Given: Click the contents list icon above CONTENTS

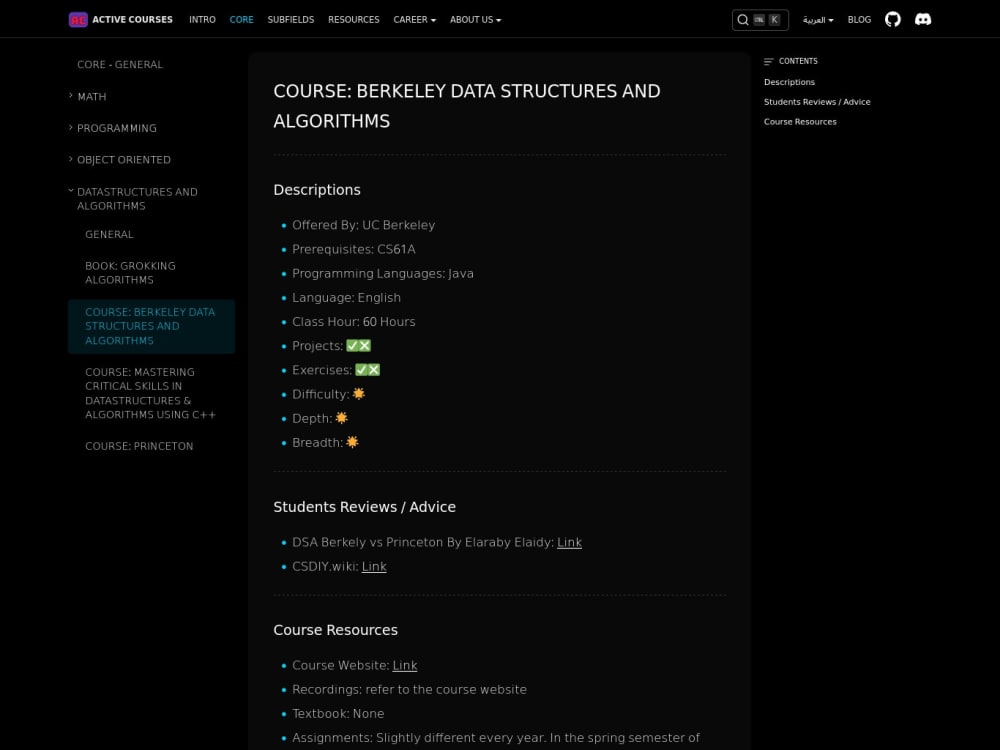Looking at the screenshot, I should [x=768, y=61].
